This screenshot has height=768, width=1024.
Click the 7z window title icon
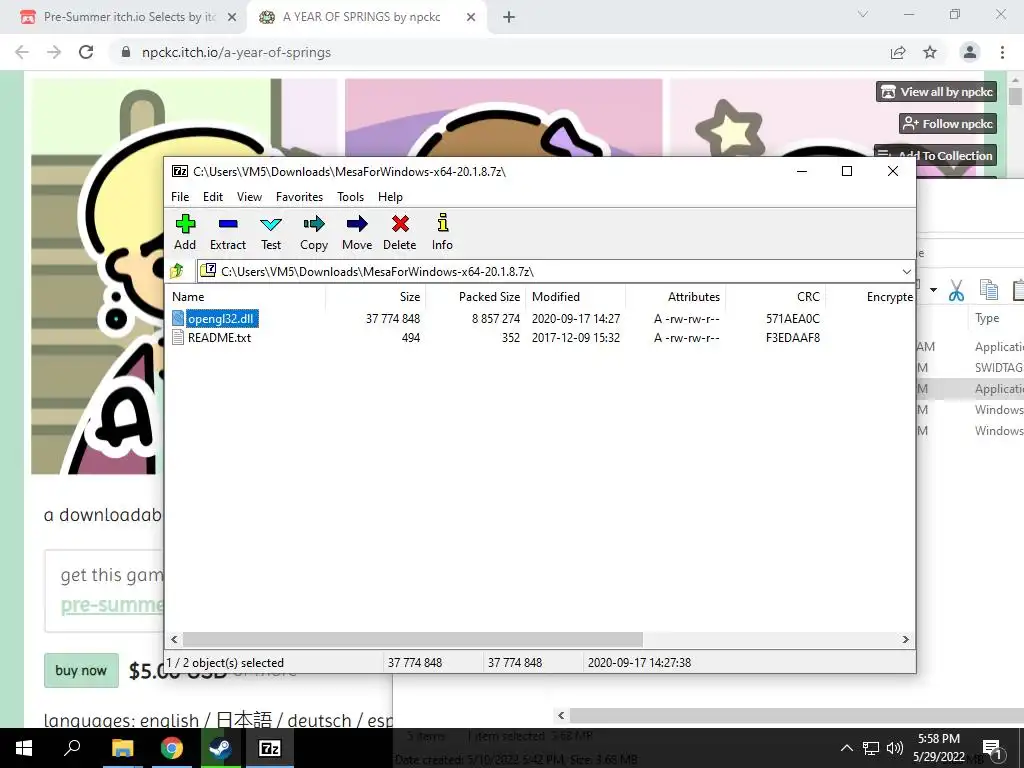point(180,171)
